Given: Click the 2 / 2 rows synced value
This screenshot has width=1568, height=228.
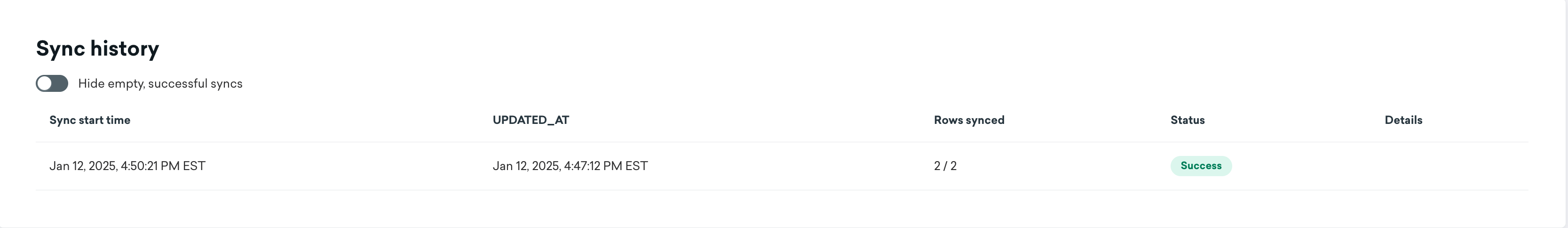Looking at the screenshot, I should [x=945, y=166].
